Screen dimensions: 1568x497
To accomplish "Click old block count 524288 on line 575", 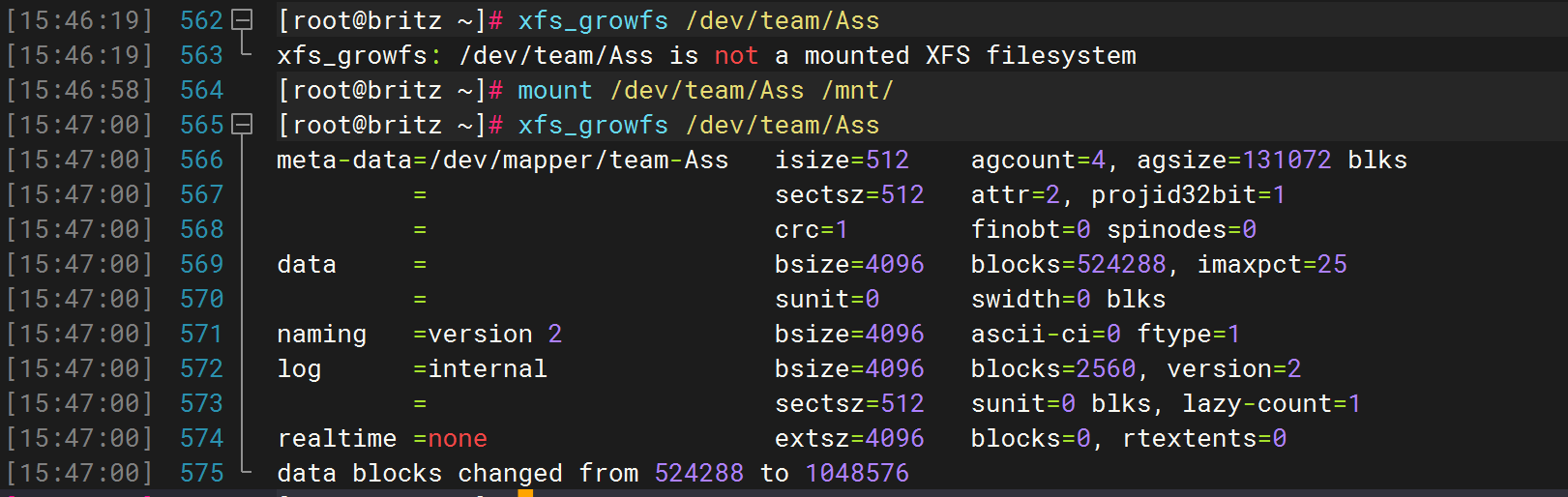I will click(x=699, y=473).
